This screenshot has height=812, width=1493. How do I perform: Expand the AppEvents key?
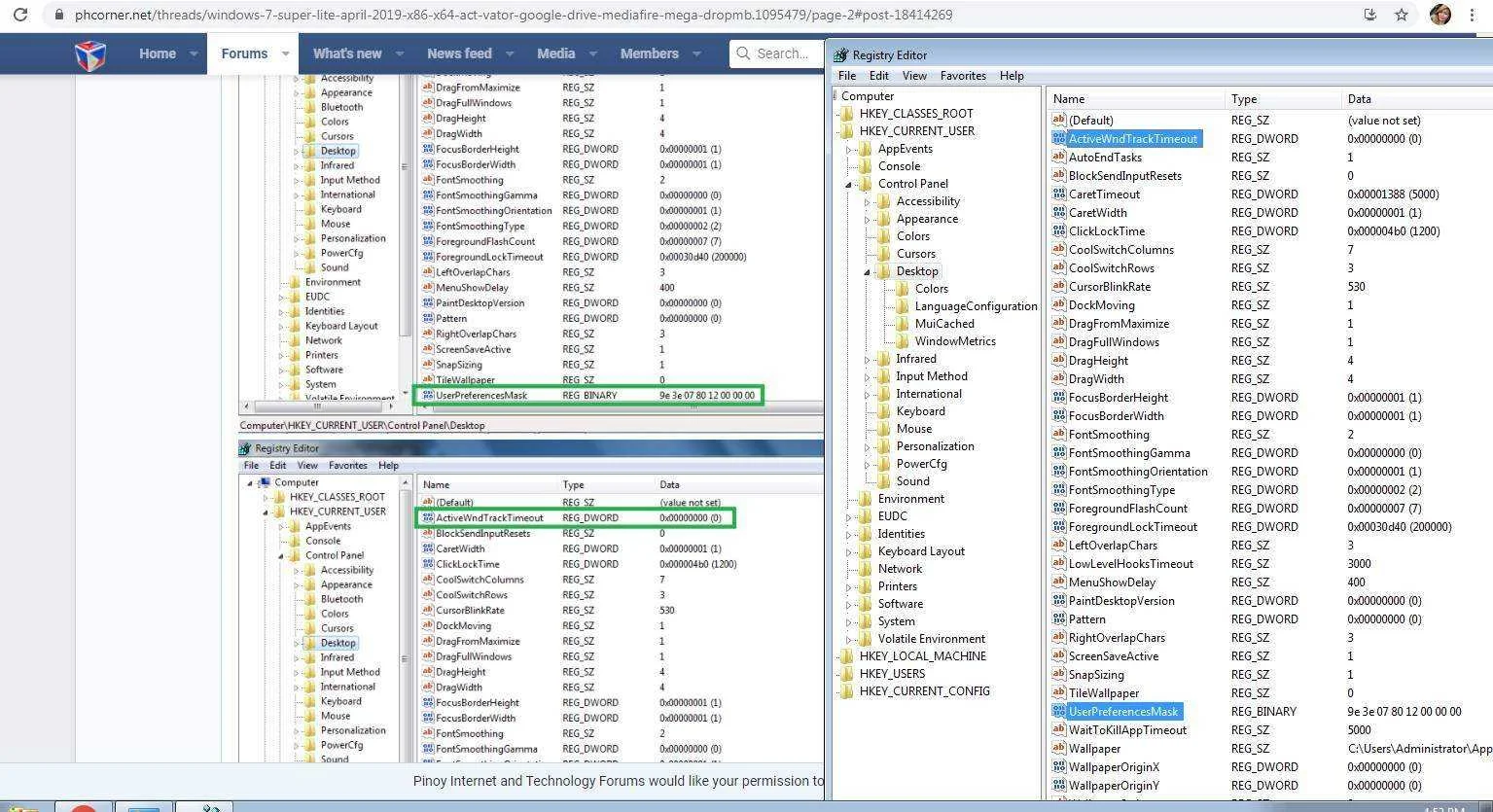[849, 149]
